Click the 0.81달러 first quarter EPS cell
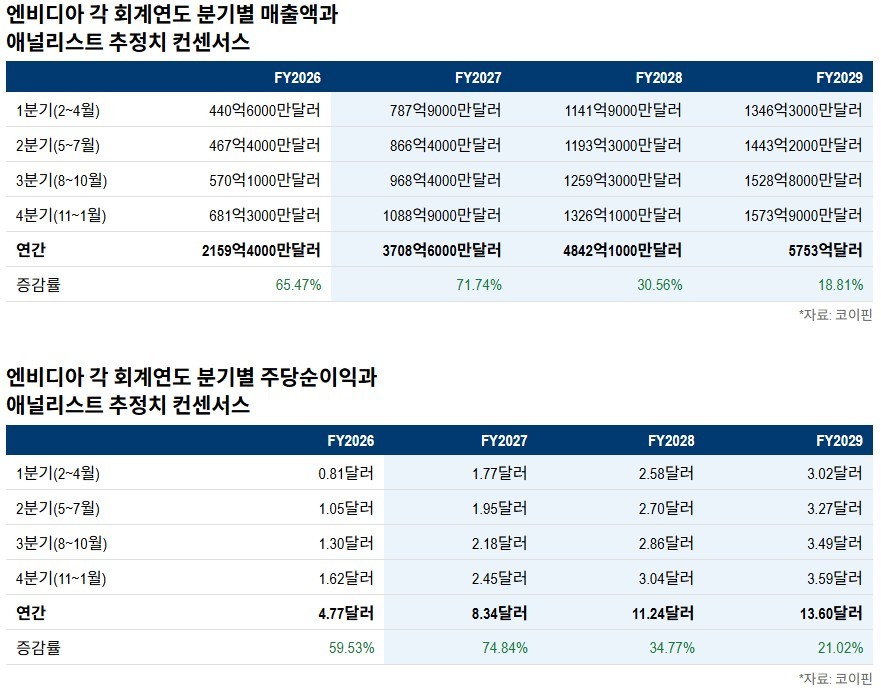Viewport: 881px width, 692px height. coord(346,474)
